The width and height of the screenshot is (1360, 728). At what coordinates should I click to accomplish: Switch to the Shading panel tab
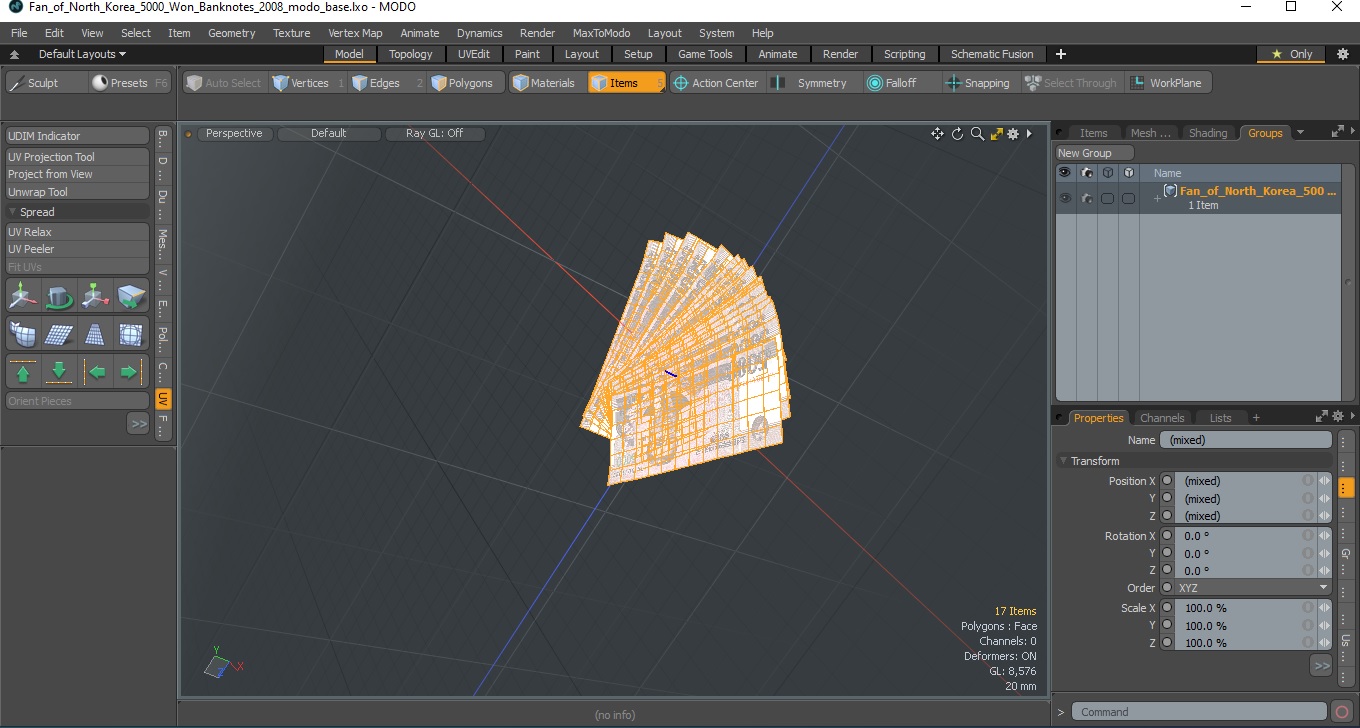click(1208, 133)
